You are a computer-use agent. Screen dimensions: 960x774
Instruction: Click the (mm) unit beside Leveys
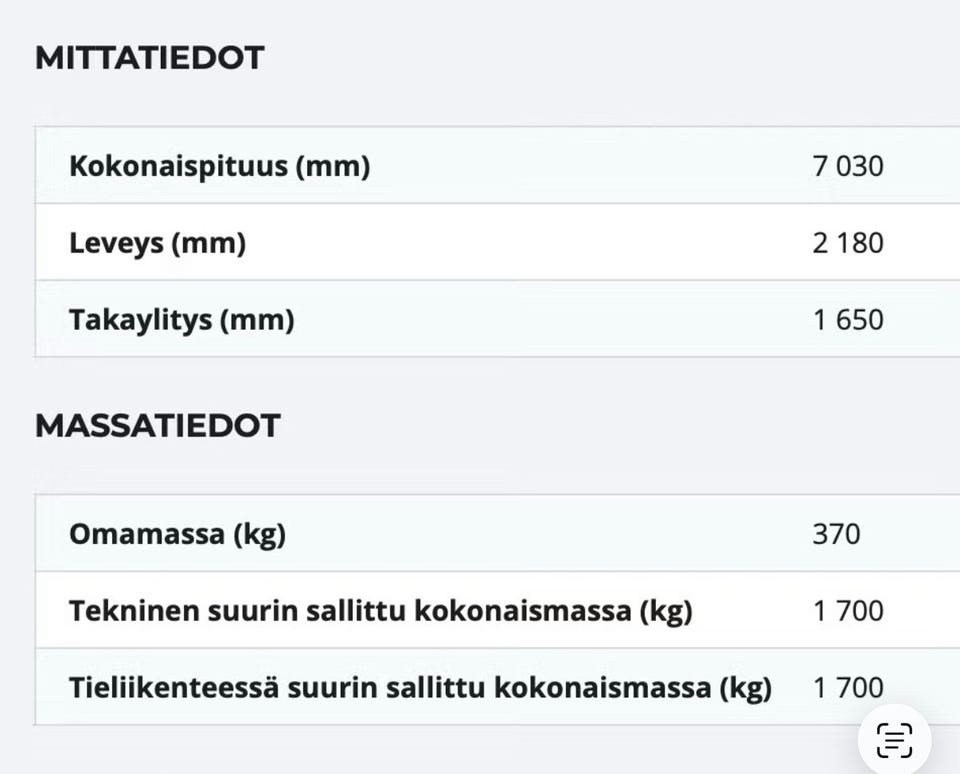[x=208, y=243]
